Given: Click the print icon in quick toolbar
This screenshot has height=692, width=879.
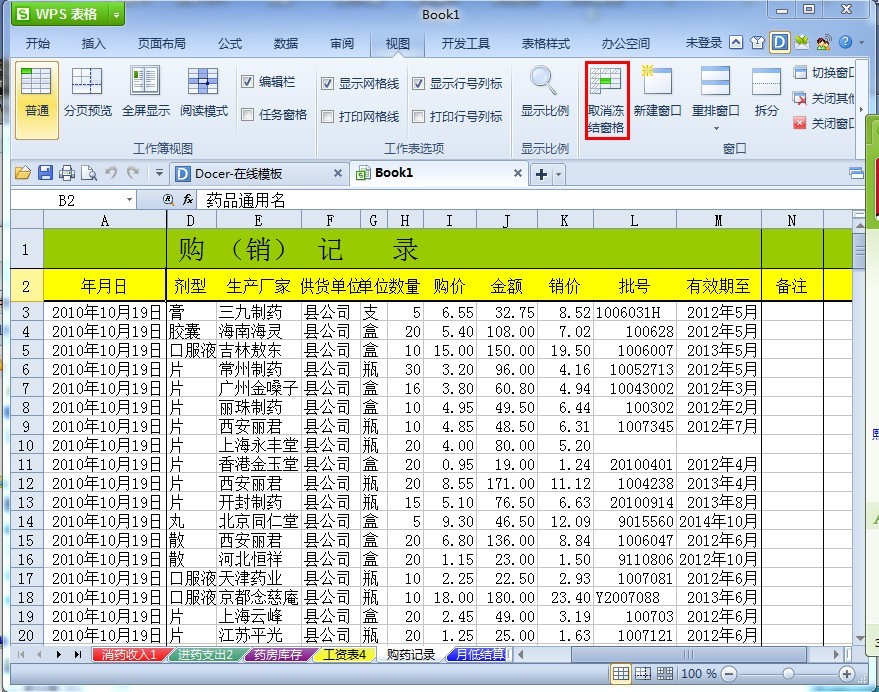Looking at the screenshot, I should pyautogui.click(x=67, y=173).
